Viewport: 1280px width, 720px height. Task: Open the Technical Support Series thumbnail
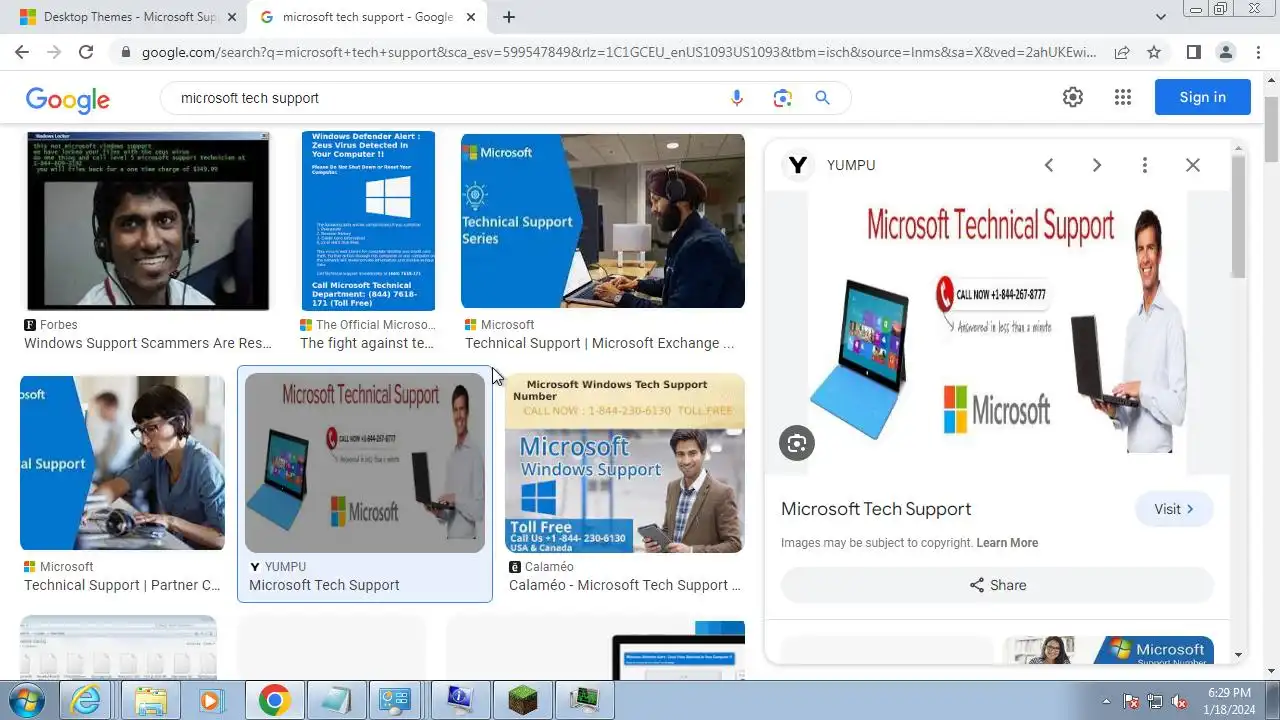pyautogui.click(x=603, y=221)
